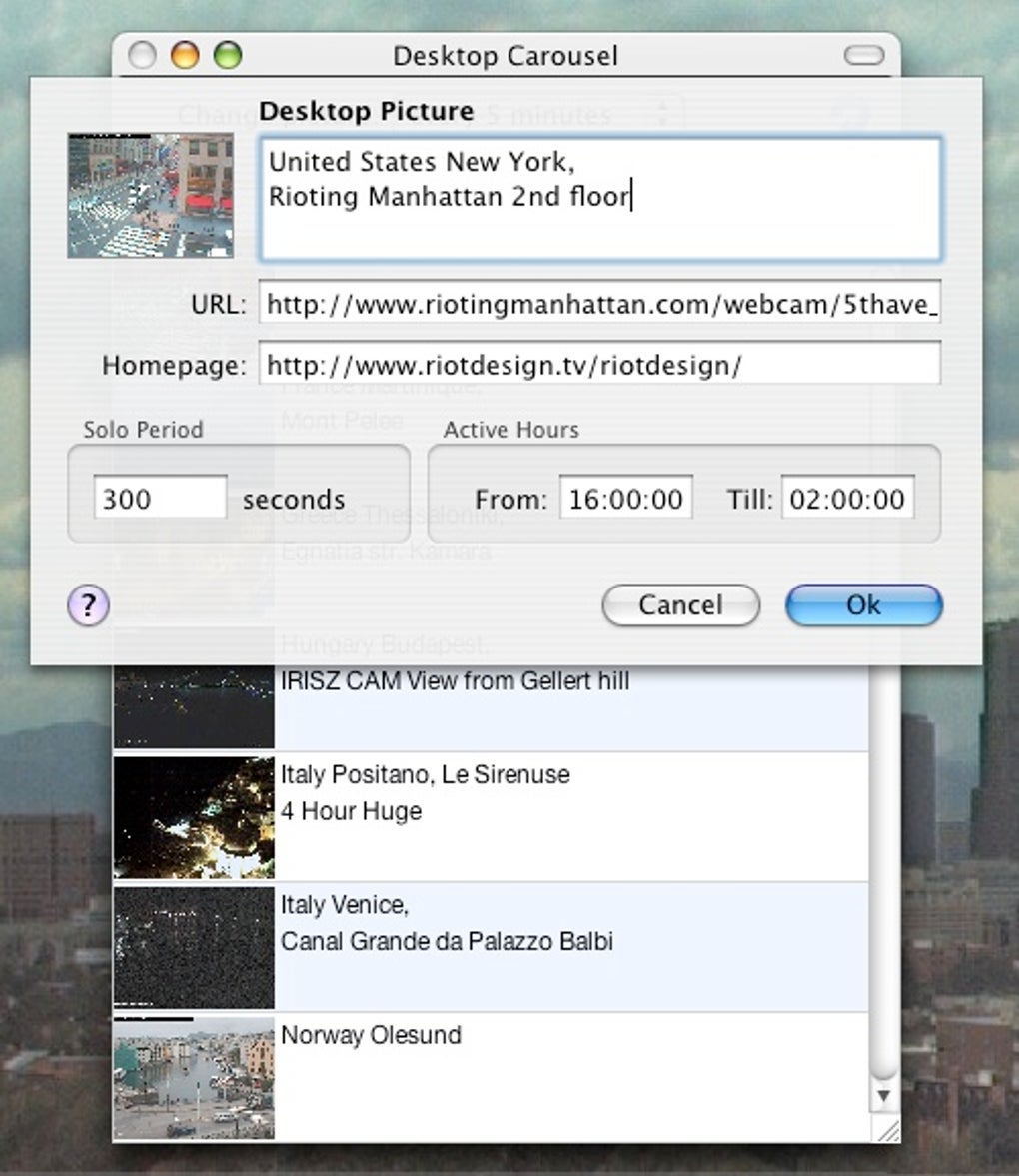1019x1176 pixels.
Task: Click inside the URL field
Action: coord(597,305)
